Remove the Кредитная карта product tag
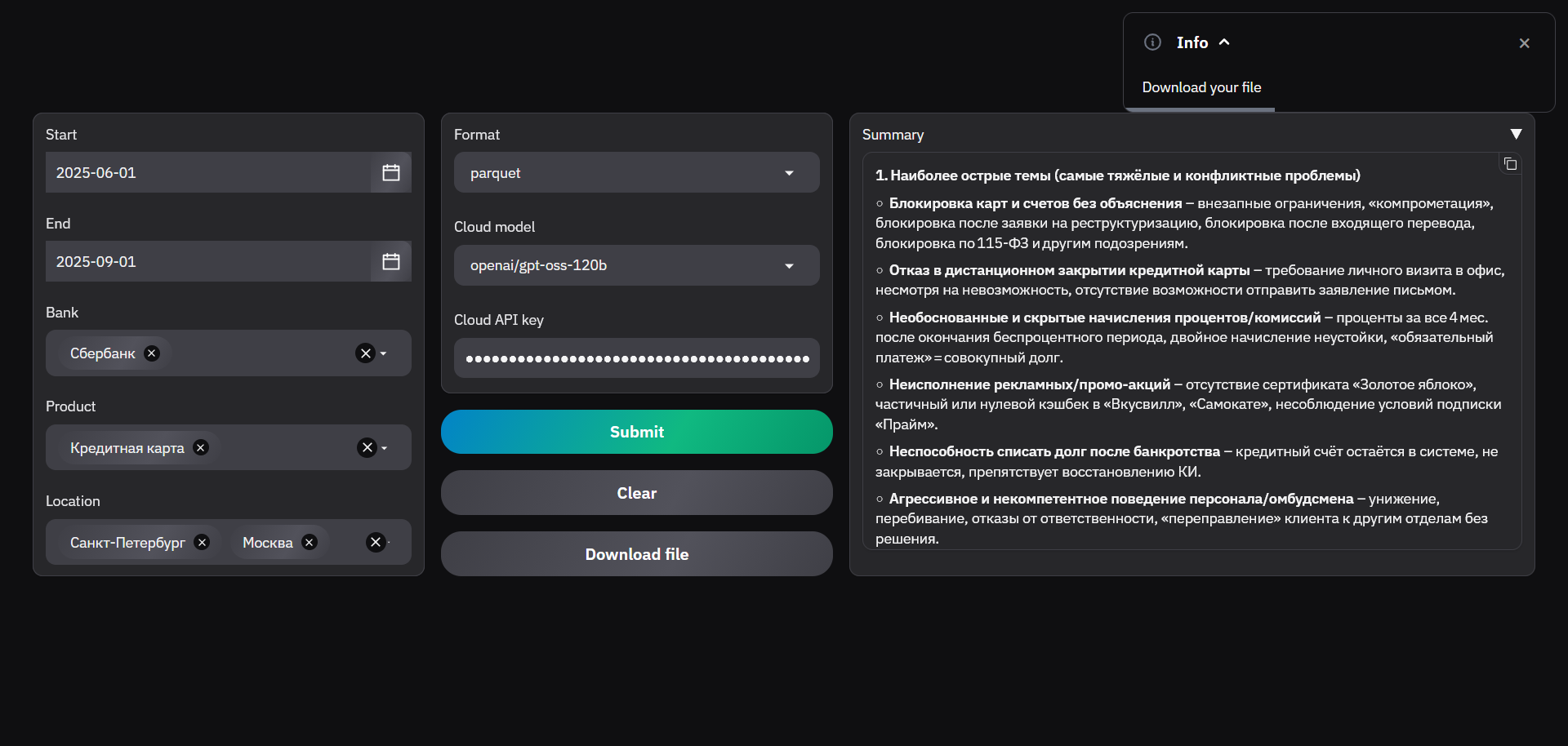Viewport: 1568px width, 746px height. pyautogui.click(x=201, y=447)
